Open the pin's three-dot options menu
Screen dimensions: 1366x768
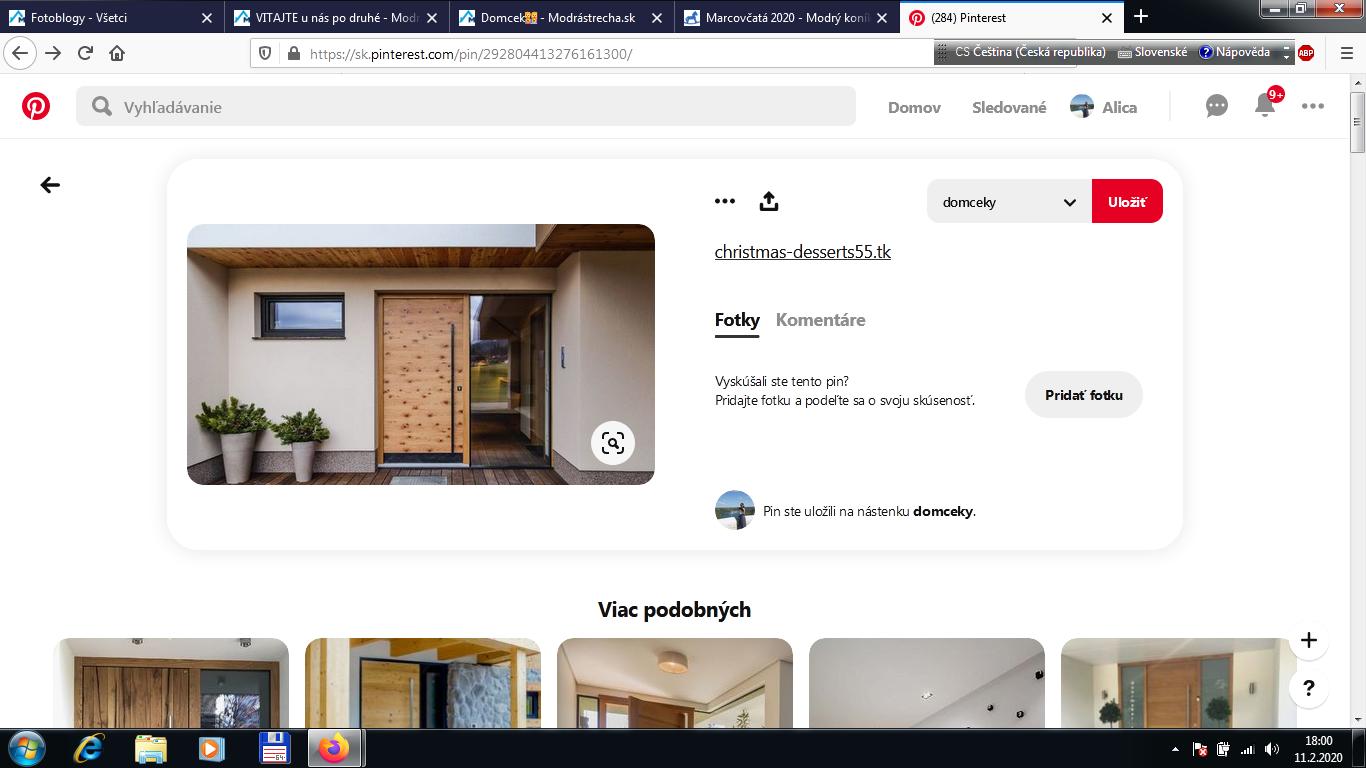click(x=725, y=202)
